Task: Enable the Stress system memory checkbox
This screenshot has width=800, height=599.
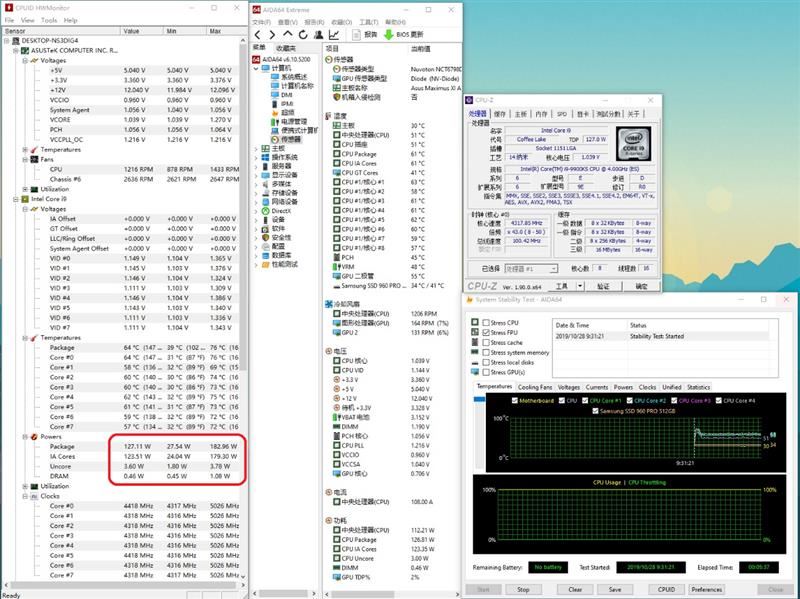Action: point(486,352)
